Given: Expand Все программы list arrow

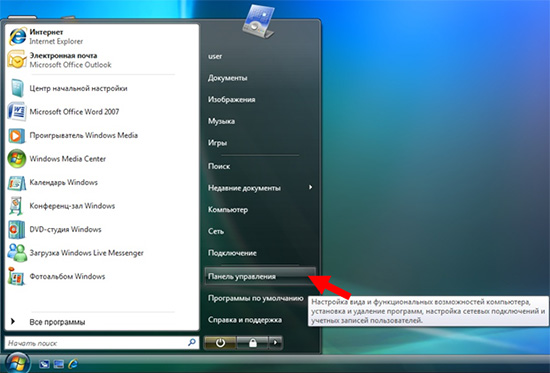Looking at the screenshot, I should 13,321.
